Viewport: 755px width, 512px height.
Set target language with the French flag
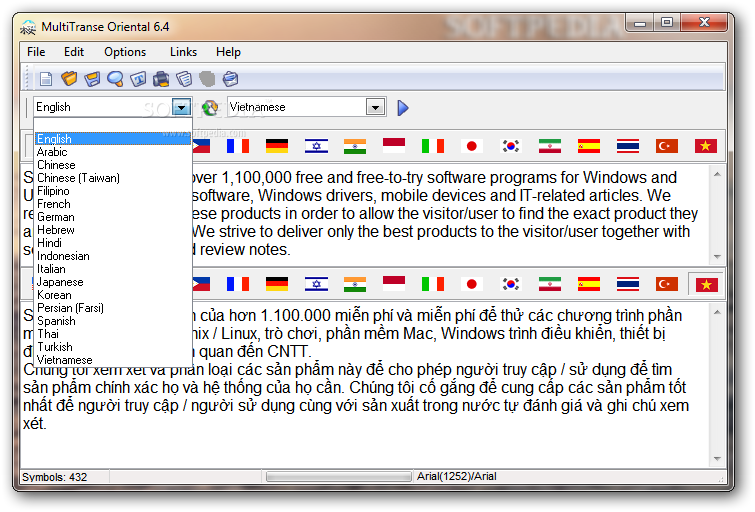click(238, 284)
